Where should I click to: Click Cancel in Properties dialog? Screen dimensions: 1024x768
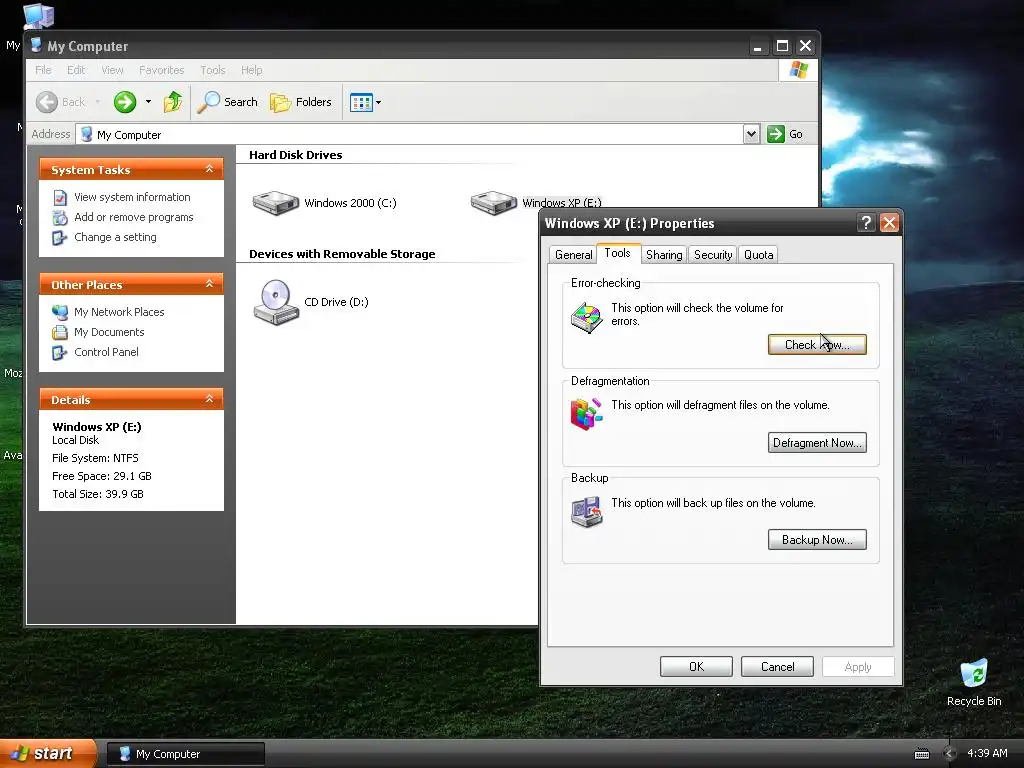click(x=777, y=666)
